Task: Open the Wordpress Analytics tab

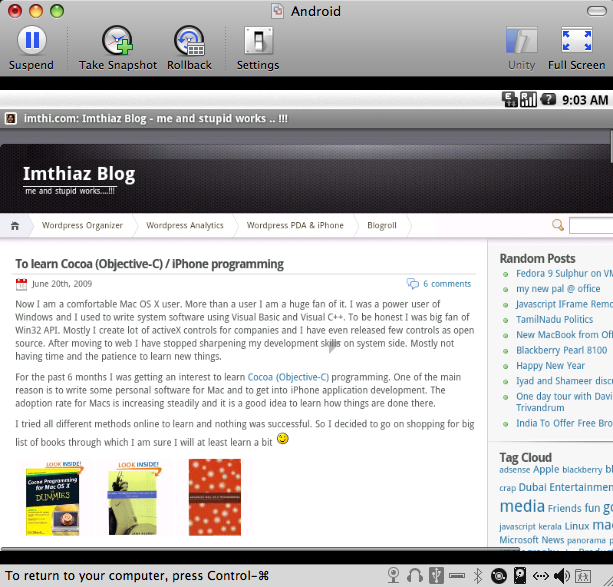Action: (185, 225)
